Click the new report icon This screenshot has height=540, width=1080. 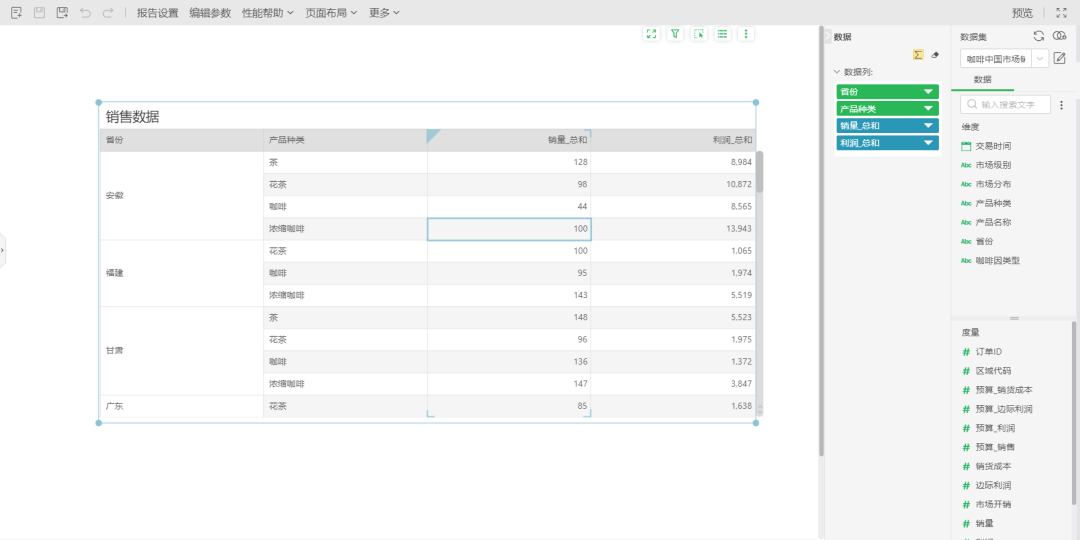(x=16, y=13)
